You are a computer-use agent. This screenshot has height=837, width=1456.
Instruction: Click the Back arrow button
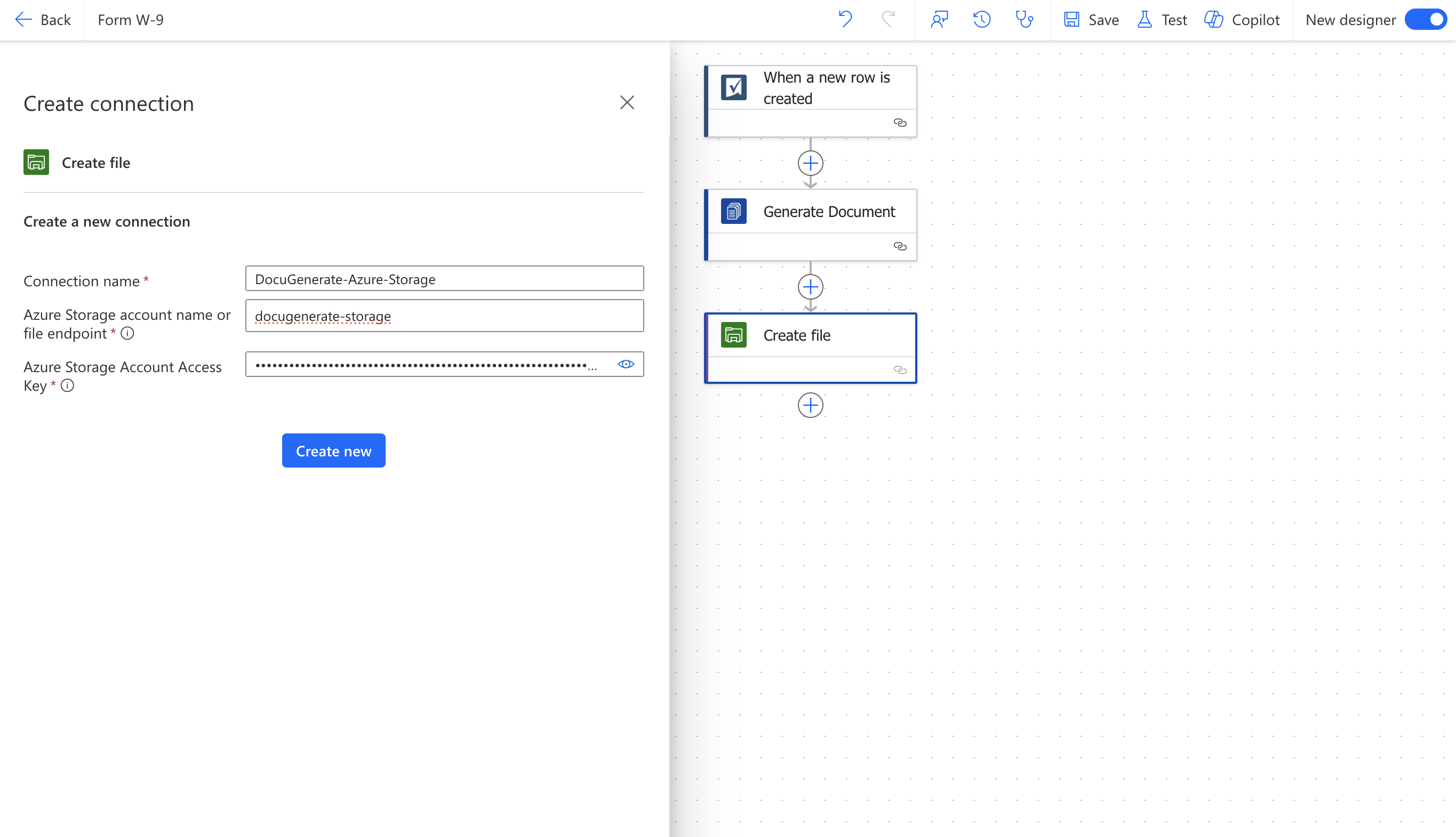point(42,20)
